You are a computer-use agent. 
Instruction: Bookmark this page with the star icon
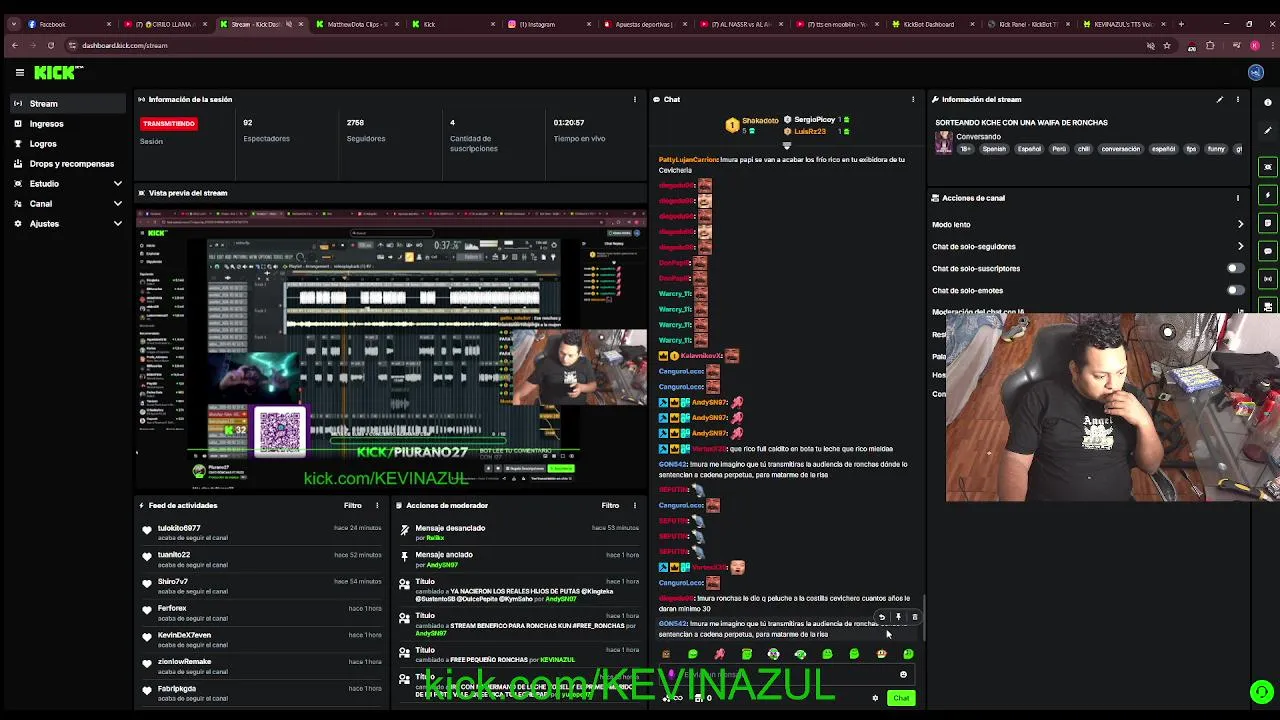1166,45
